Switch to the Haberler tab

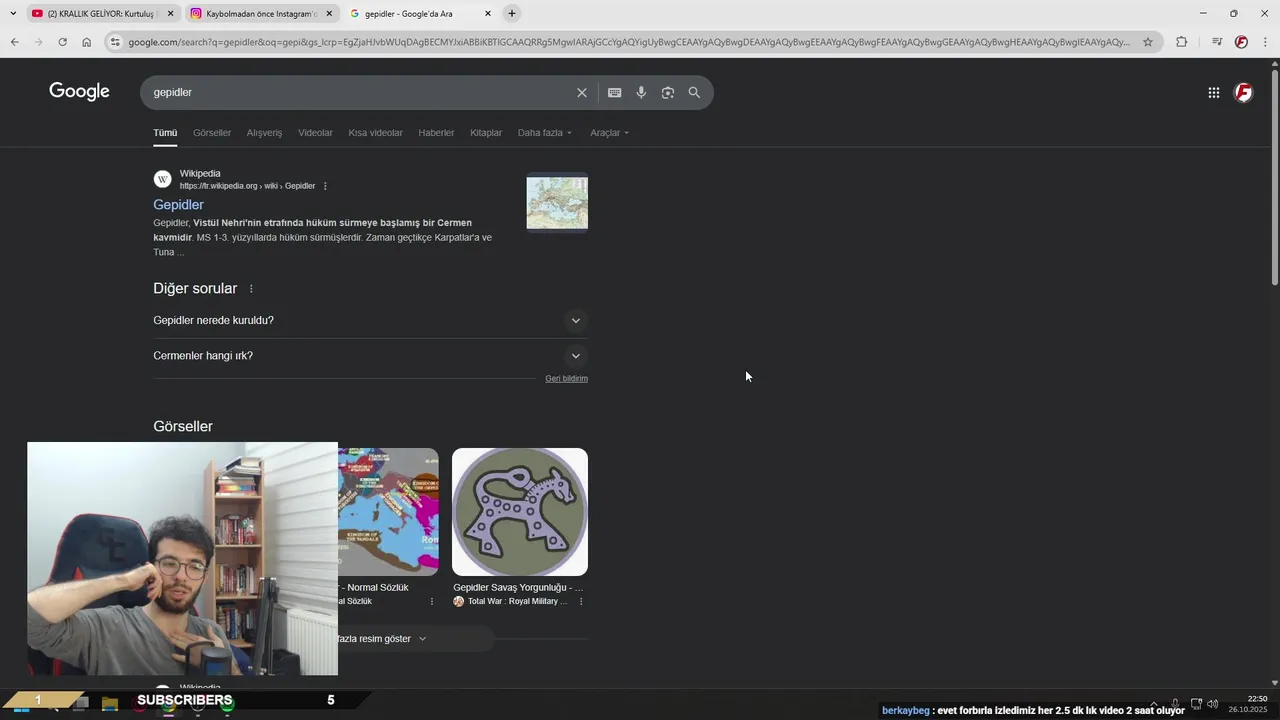pos(436,133)
